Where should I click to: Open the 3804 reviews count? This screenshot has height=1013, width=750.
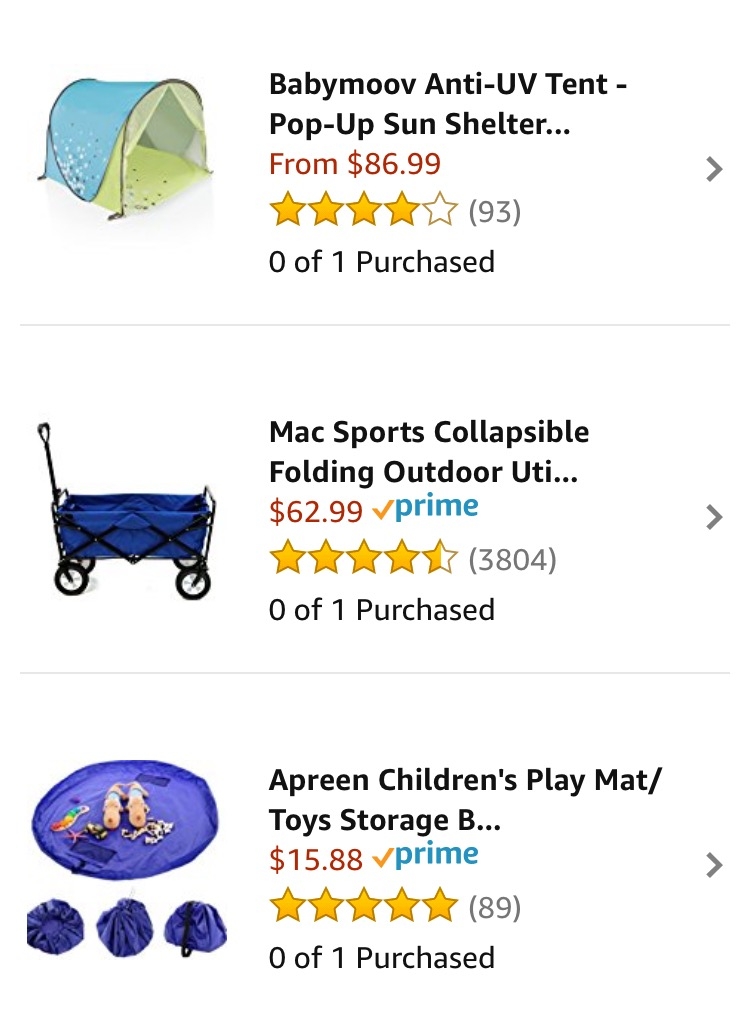click(512, 559)
